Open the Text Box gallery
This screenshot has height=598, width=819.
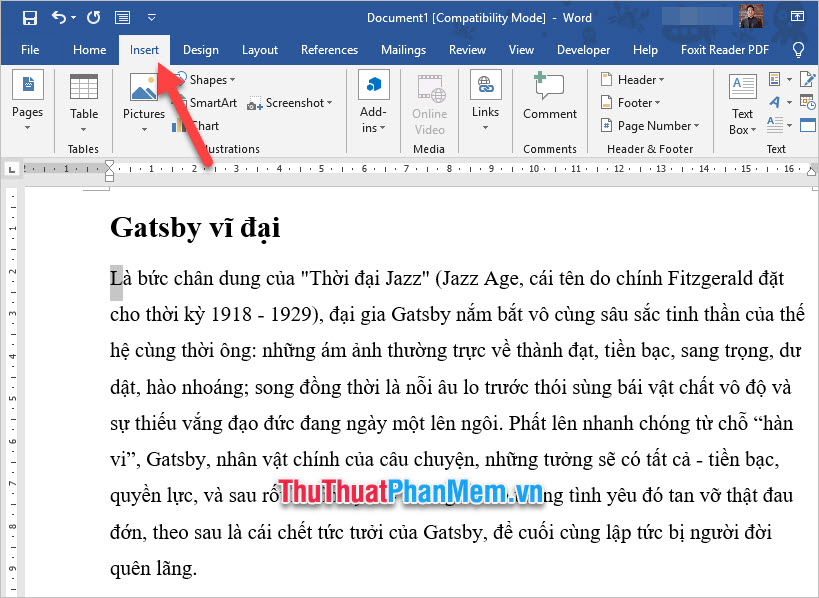pos(742,104)
